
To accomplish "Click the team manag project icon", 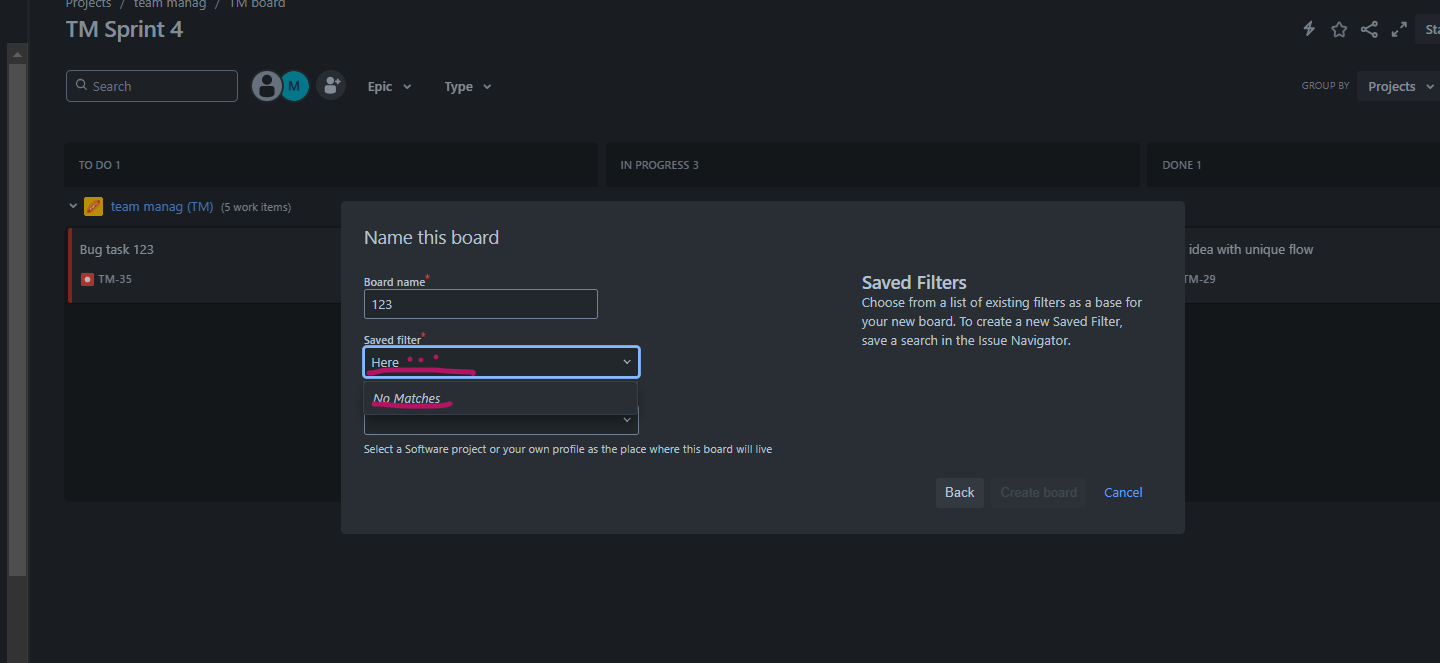I will click(93, 207).
